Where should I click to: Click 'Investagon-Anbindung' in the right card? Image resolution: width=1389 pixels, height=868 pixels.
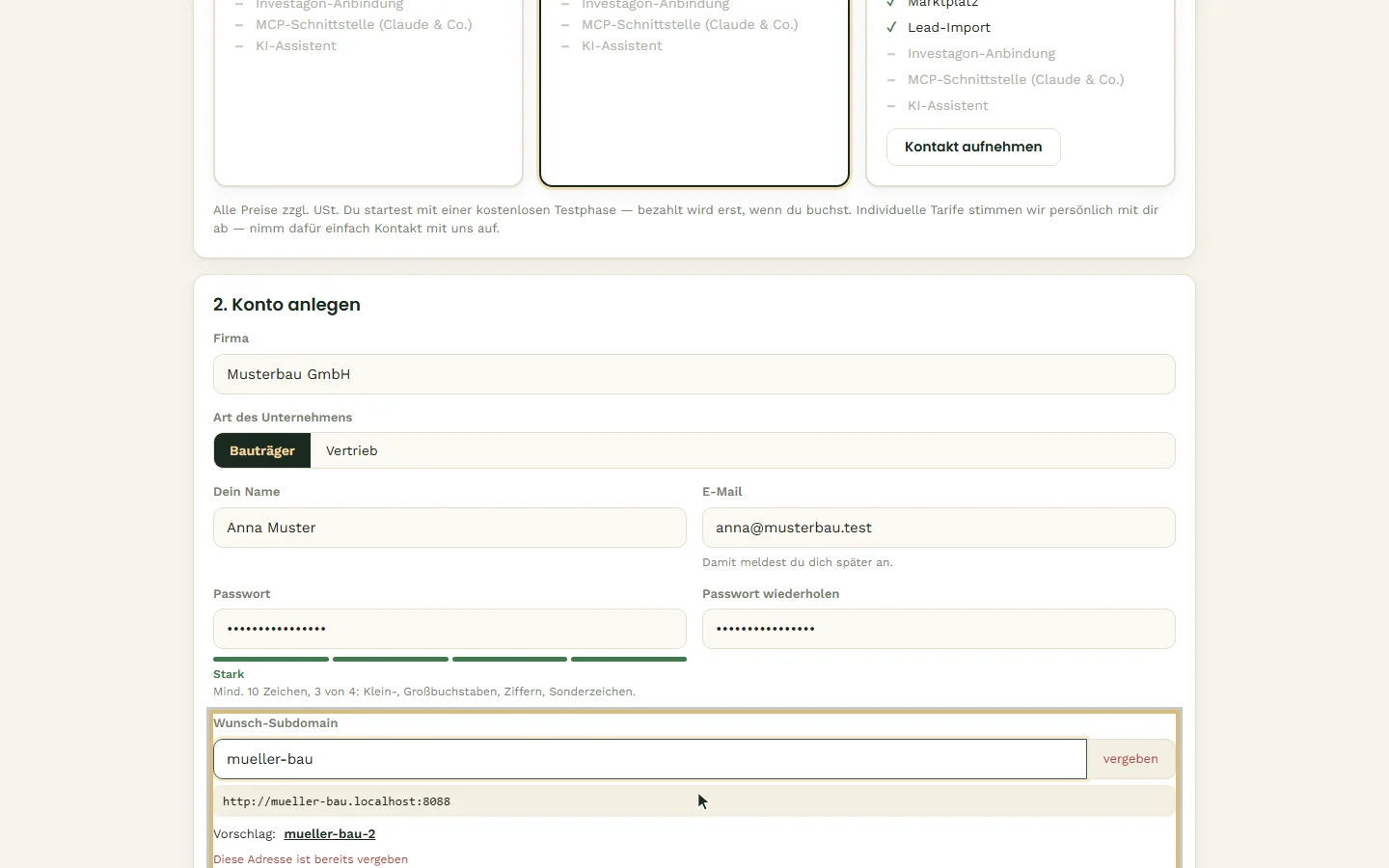[981, 54]
